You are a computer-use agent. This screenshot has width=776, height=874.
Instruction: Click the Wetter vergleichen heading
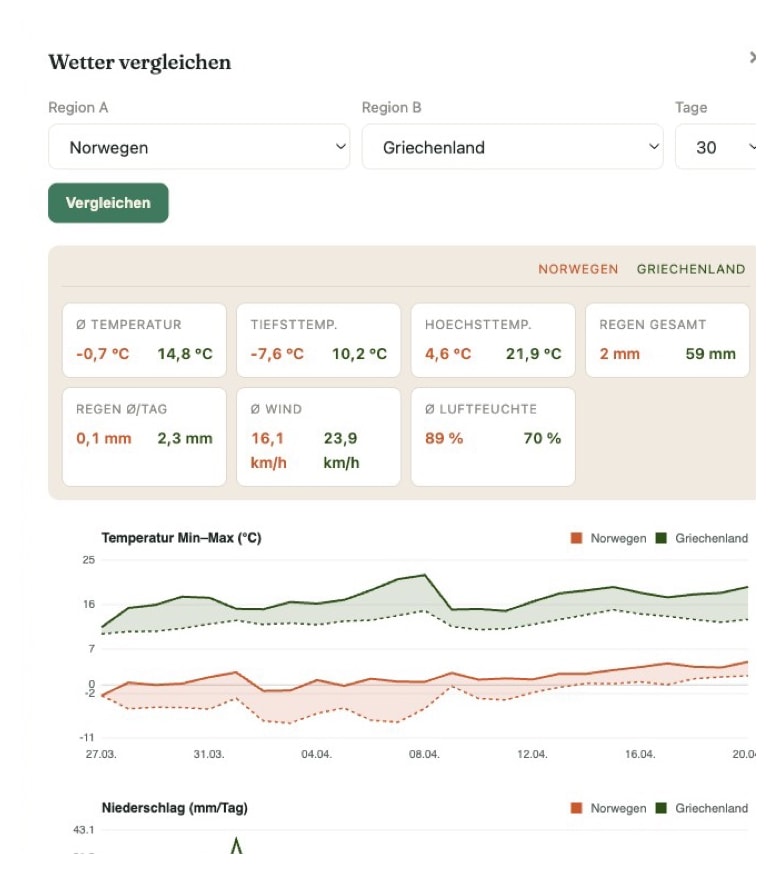click(140, 61)
